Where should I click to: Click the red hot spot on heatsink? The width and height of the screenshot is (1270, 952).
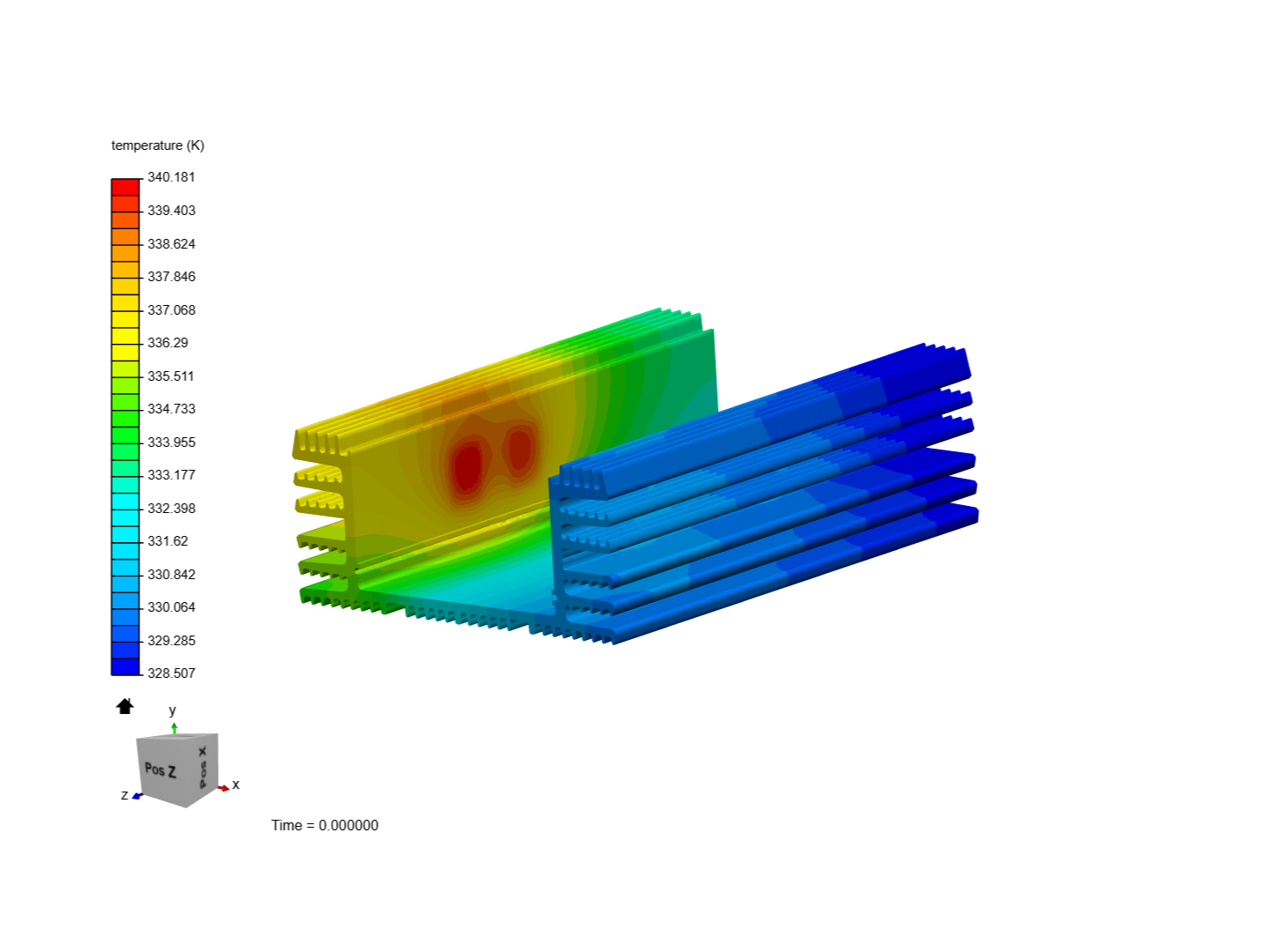(467, 467)
